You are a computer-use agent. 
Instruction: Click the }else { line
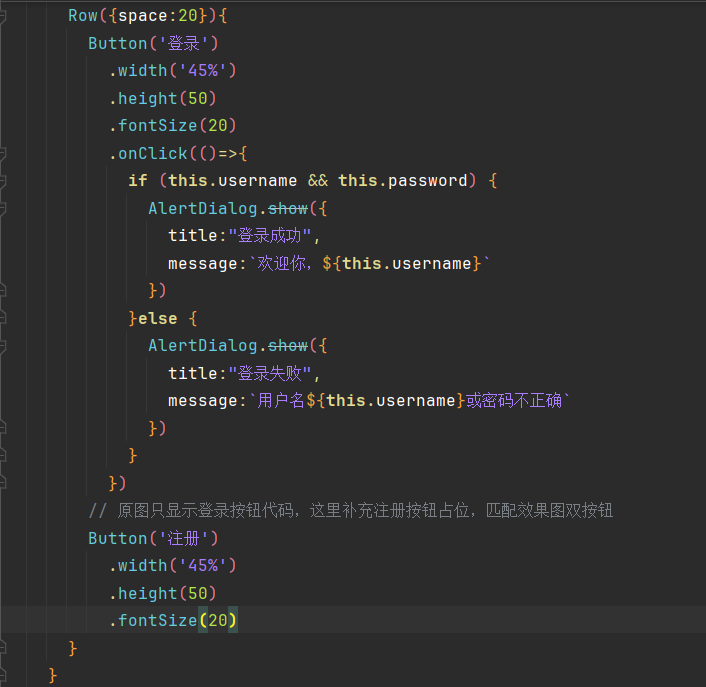point(163,318)
